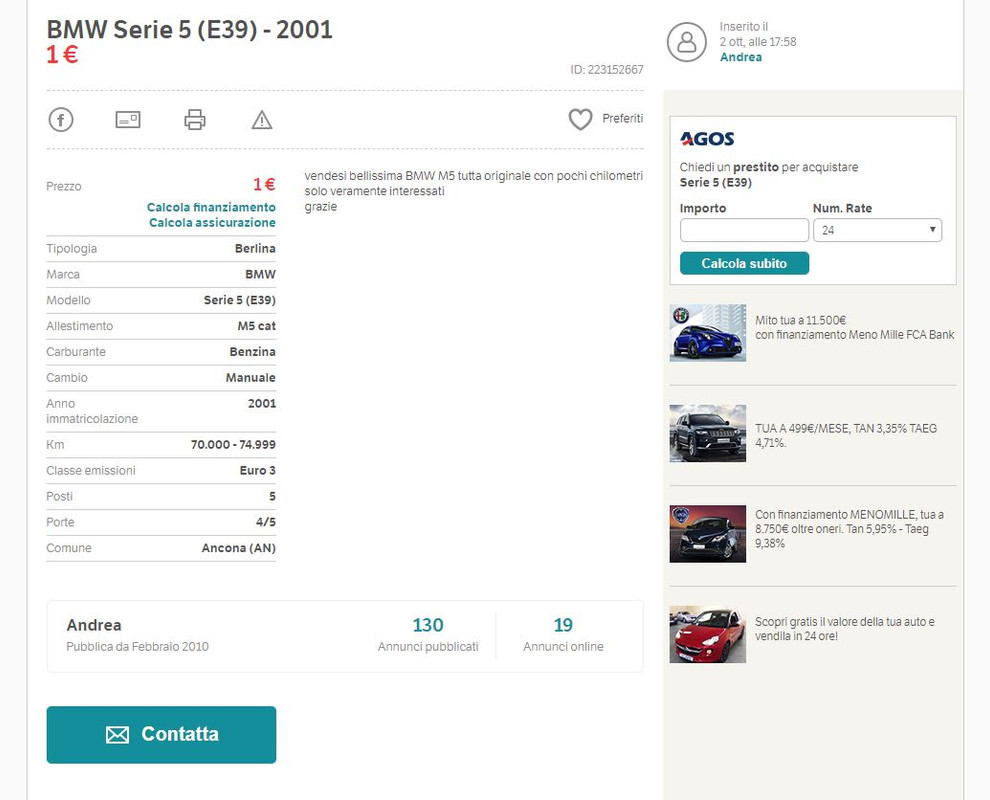Open the red Opel Adam ad thumbnail
This screenshot has width=990, height=800.
(x=708, y=635)
